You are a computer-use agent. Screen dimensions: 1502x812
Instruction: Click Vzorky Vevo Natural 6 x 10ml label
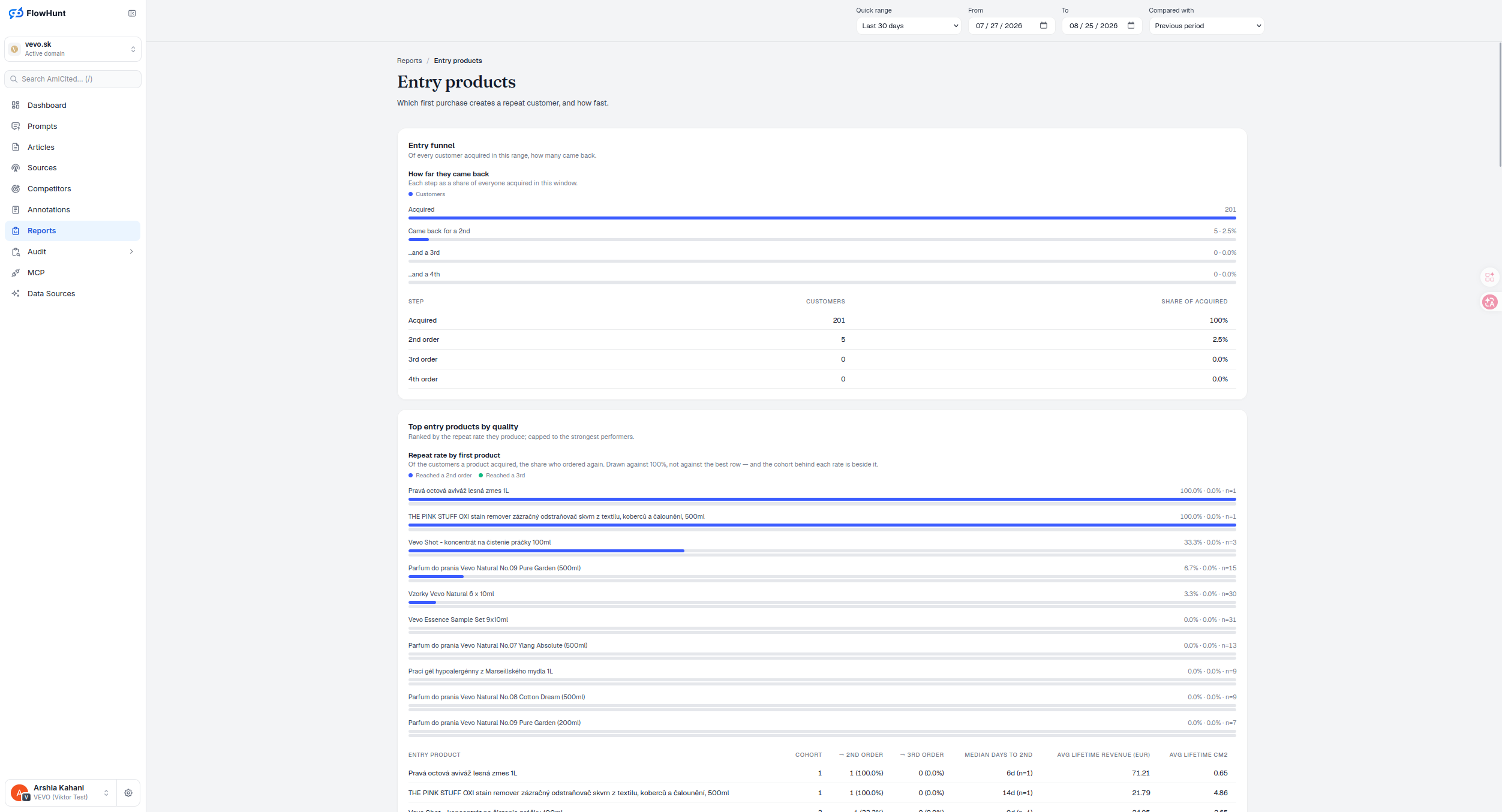[451, 594]
